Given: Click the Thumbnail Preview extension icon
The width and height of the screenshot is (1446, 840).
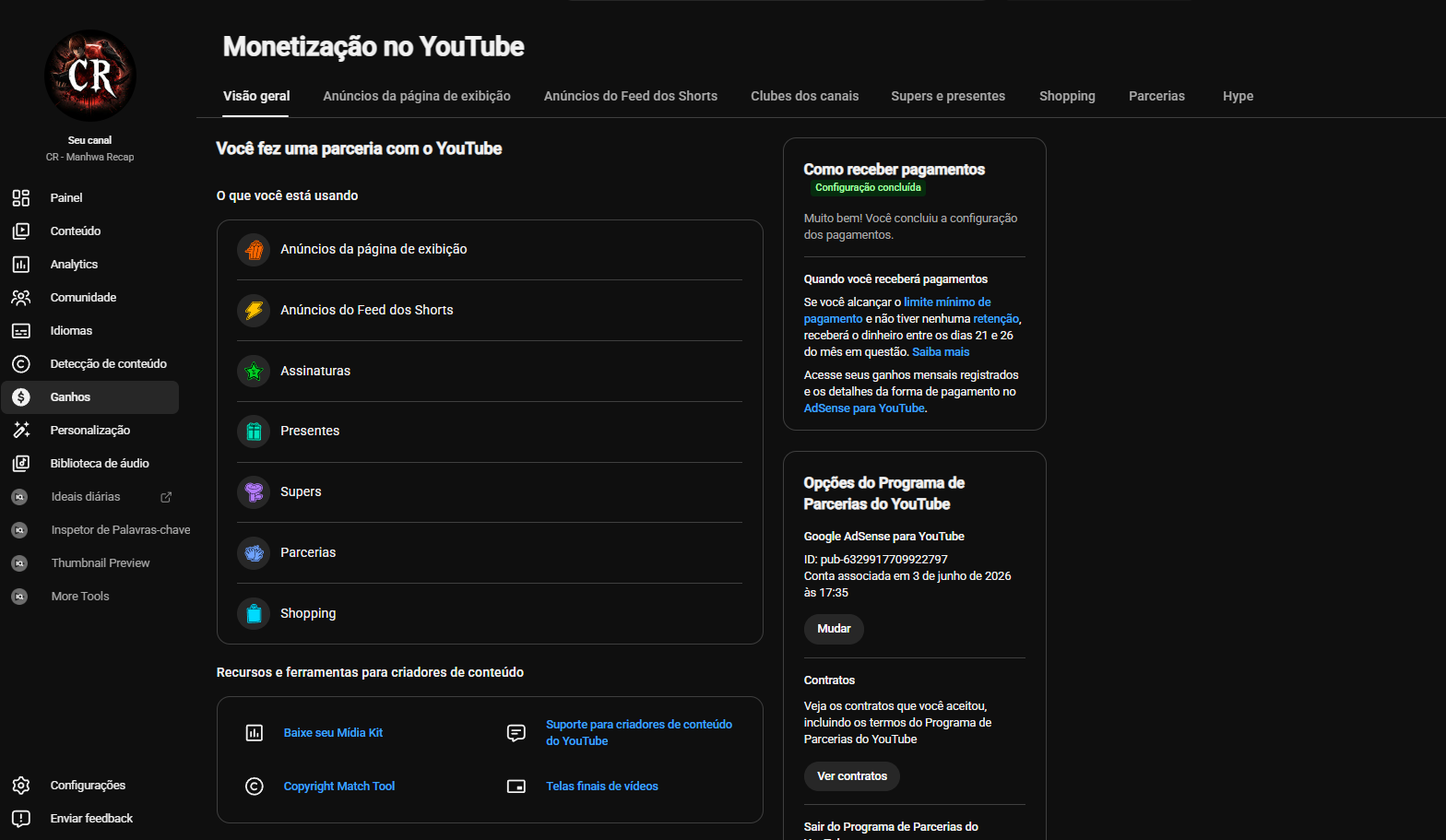Looking at the screenshot, I should [x=19, y=563].
